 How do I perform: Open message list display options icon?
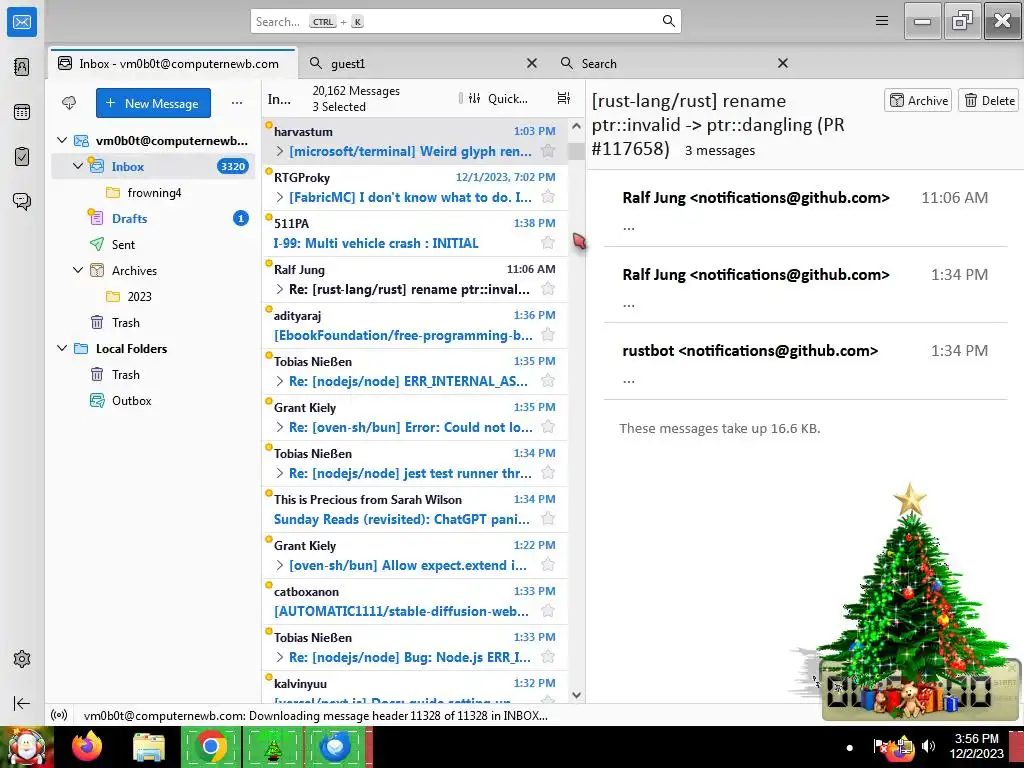pos(563,99)
